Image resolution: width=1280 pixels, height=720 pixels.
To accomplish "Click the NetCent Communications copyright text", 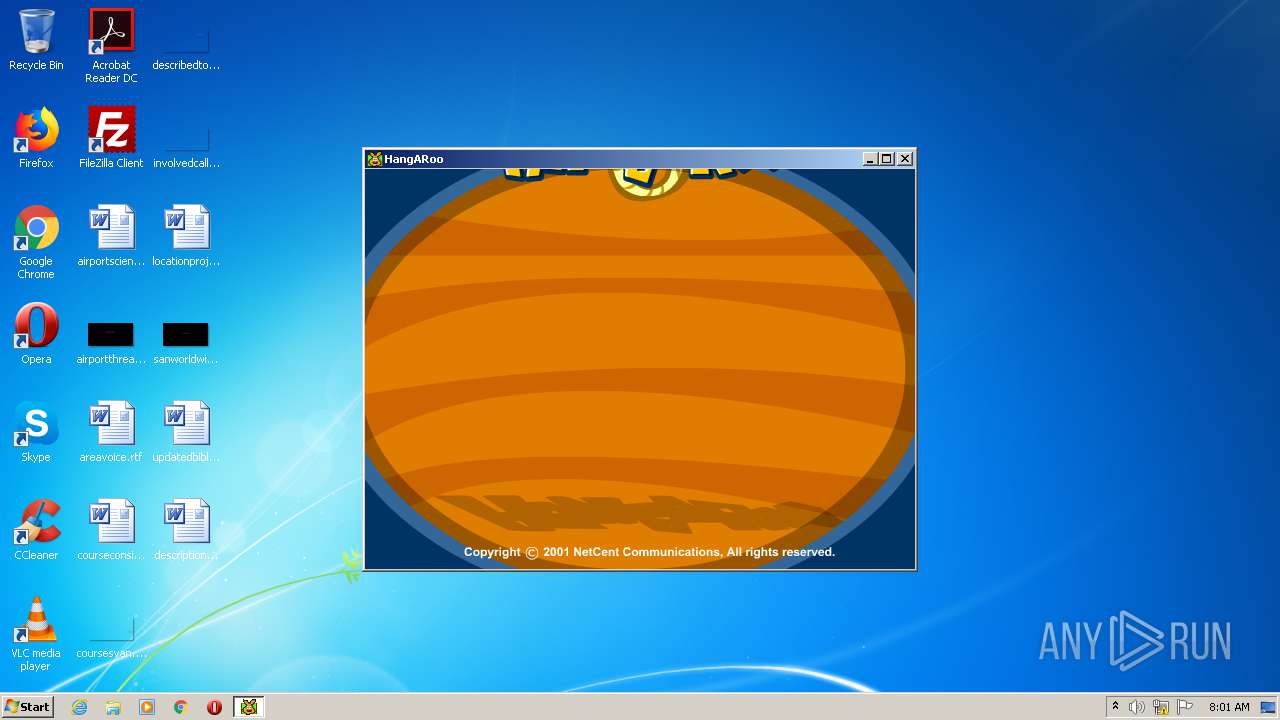I will (649, 552).
